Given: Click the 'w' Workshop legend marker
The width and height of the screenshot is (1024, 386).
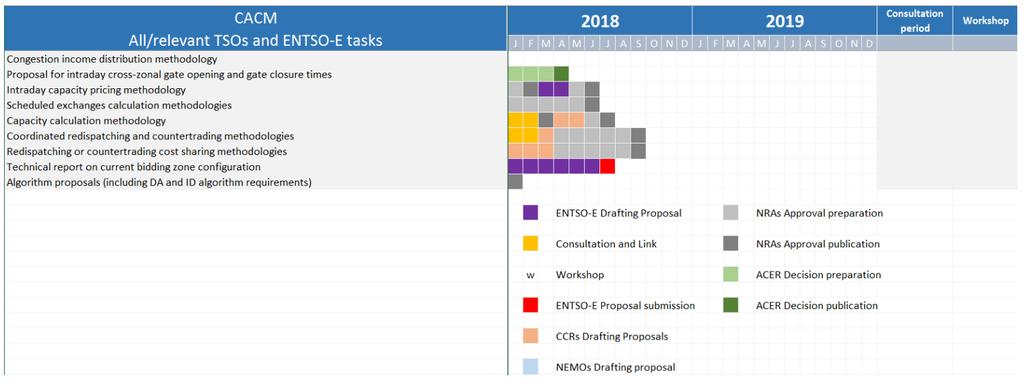Looking at the screenshot, I should coord(530,275).
